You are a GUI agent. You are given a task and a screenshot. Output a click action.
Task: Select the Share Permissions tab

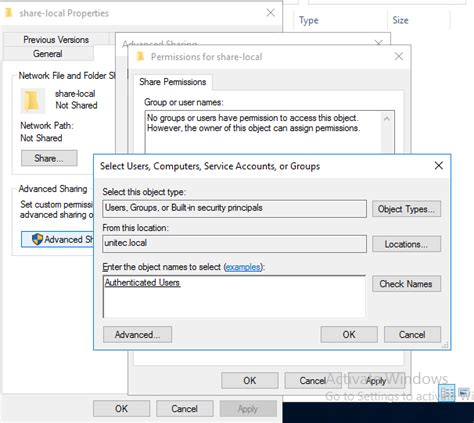[173, 82]
